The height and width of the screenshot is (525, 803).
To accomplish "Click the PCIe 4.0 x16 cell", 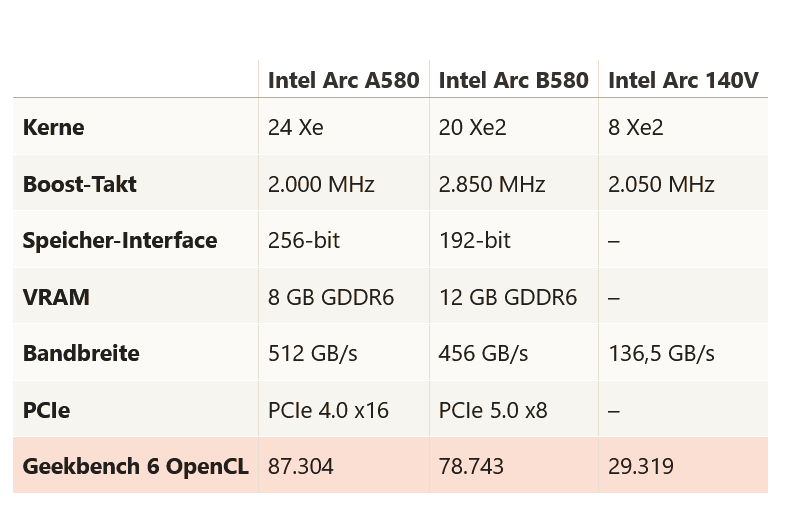I will coord(328,410).
